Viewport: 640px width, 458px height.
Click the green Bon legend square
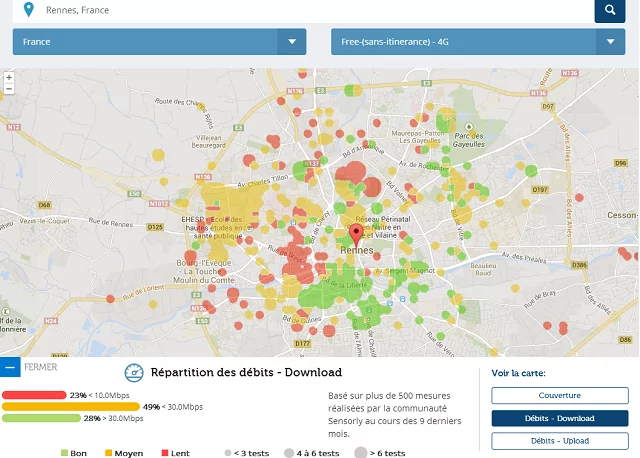(64, 453)
